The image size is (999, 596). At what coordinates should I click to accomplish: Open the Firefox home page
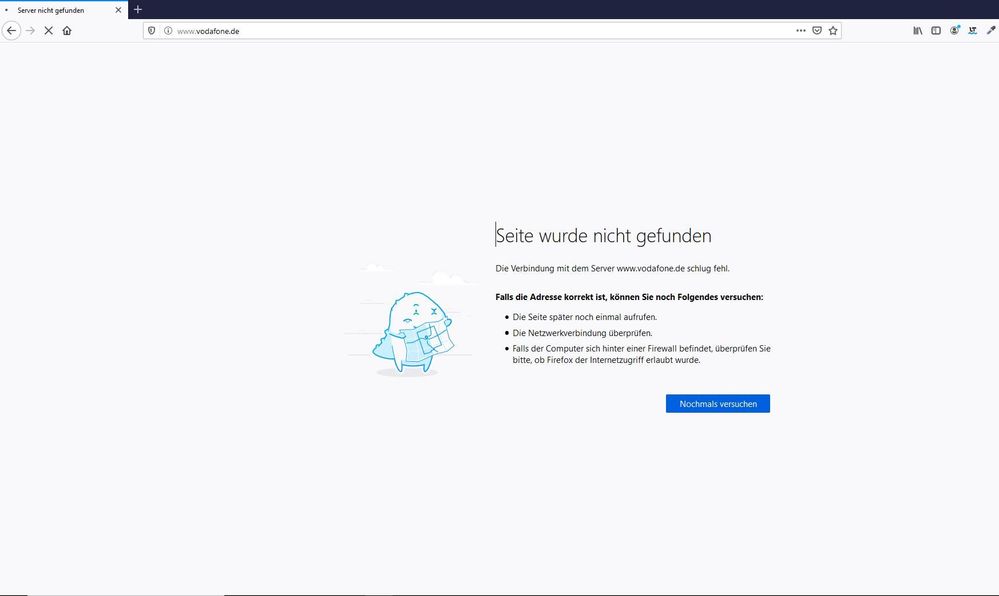67,31
